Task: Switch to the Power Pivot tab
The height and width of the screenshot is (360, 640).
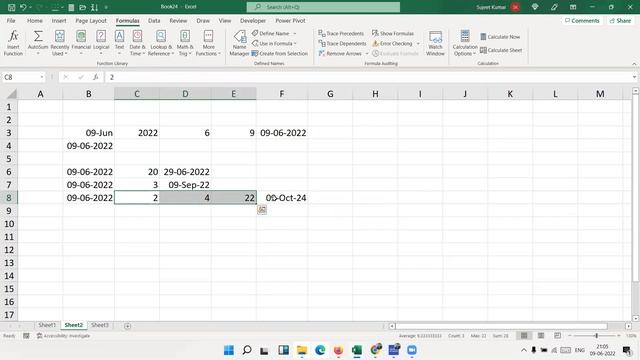Action: tap(290, 20)
